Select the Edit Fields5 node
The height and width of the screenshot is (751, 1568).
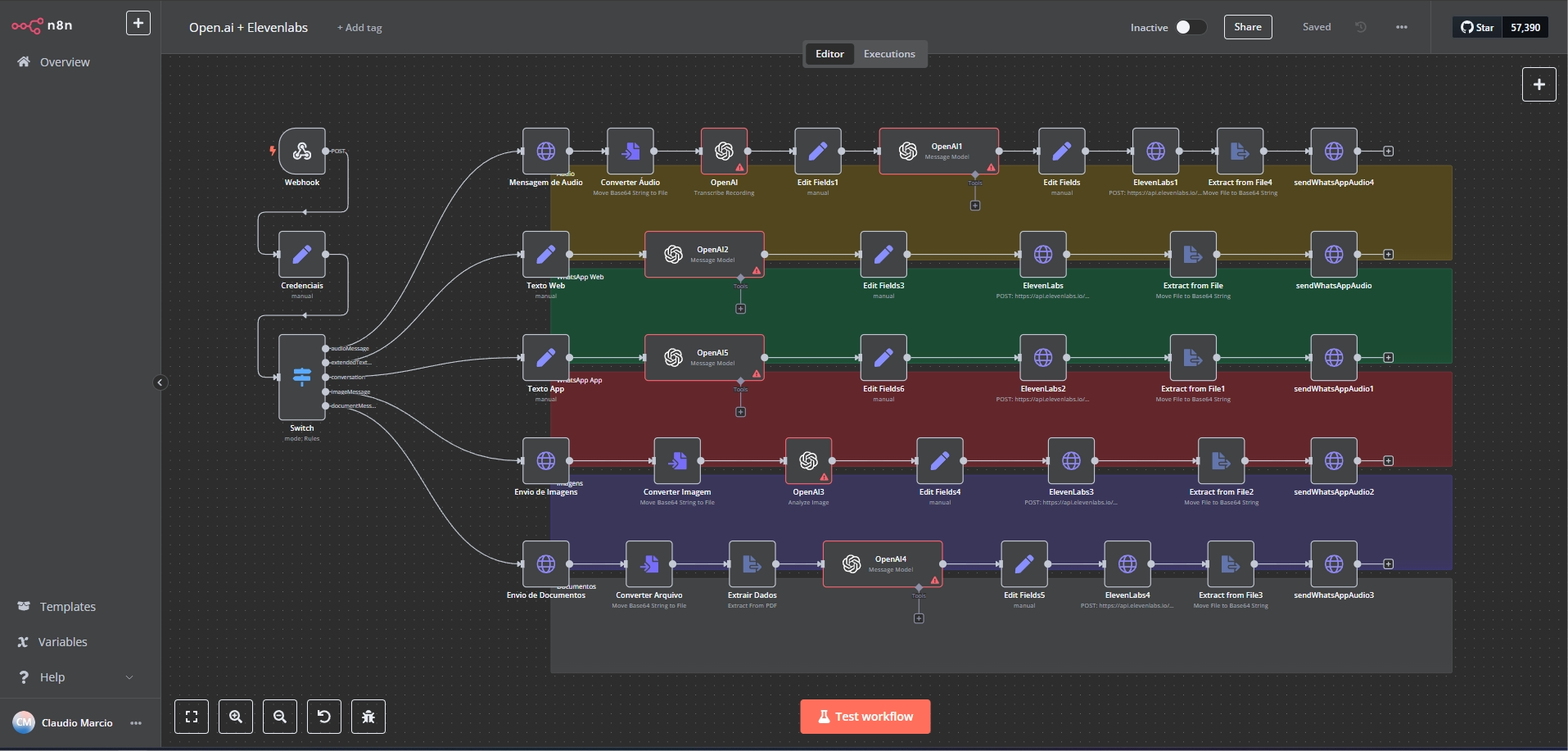[1024, 563]
